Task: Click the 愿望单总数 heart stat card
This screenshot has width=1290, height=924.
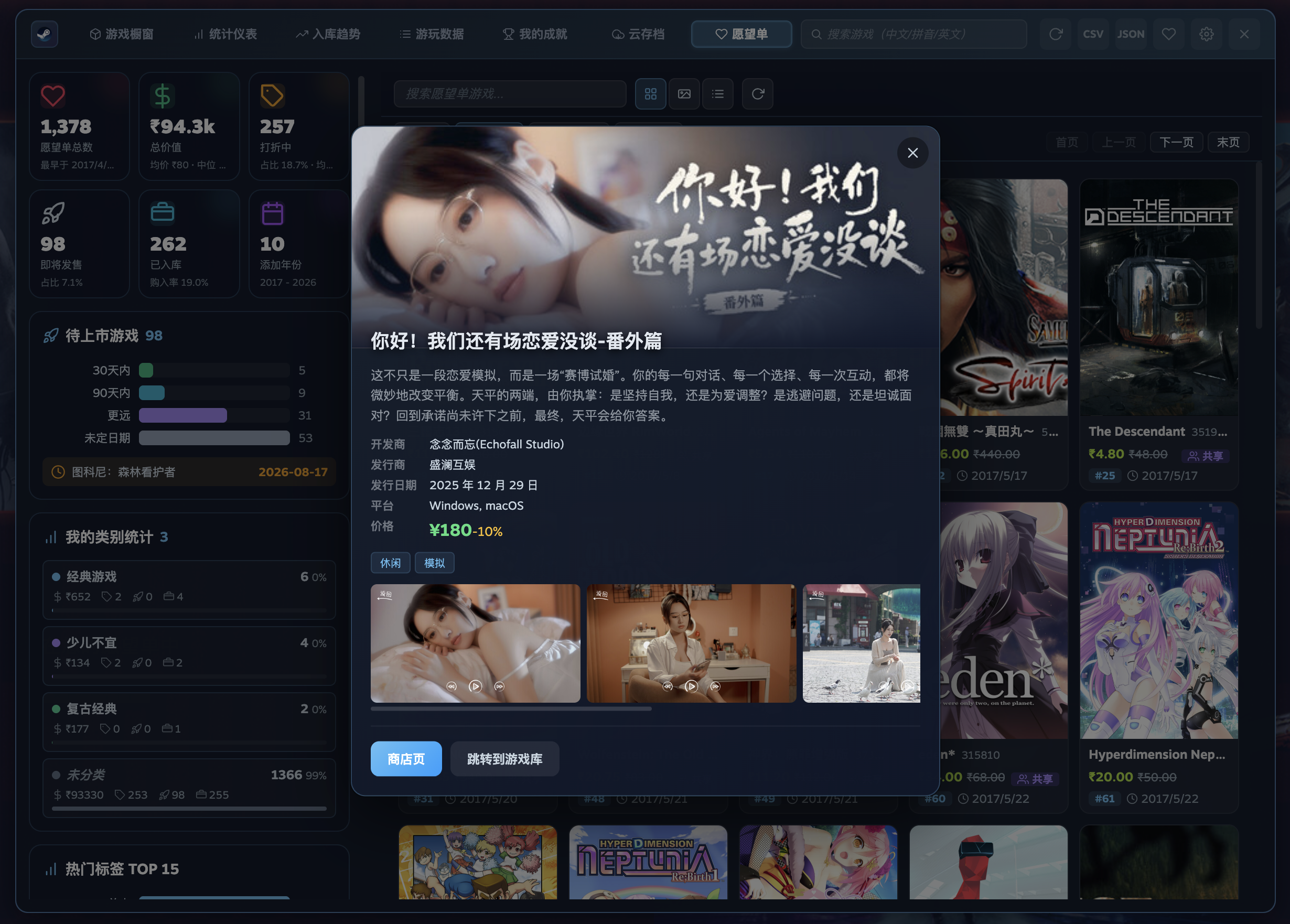Action: coord(80,126)
